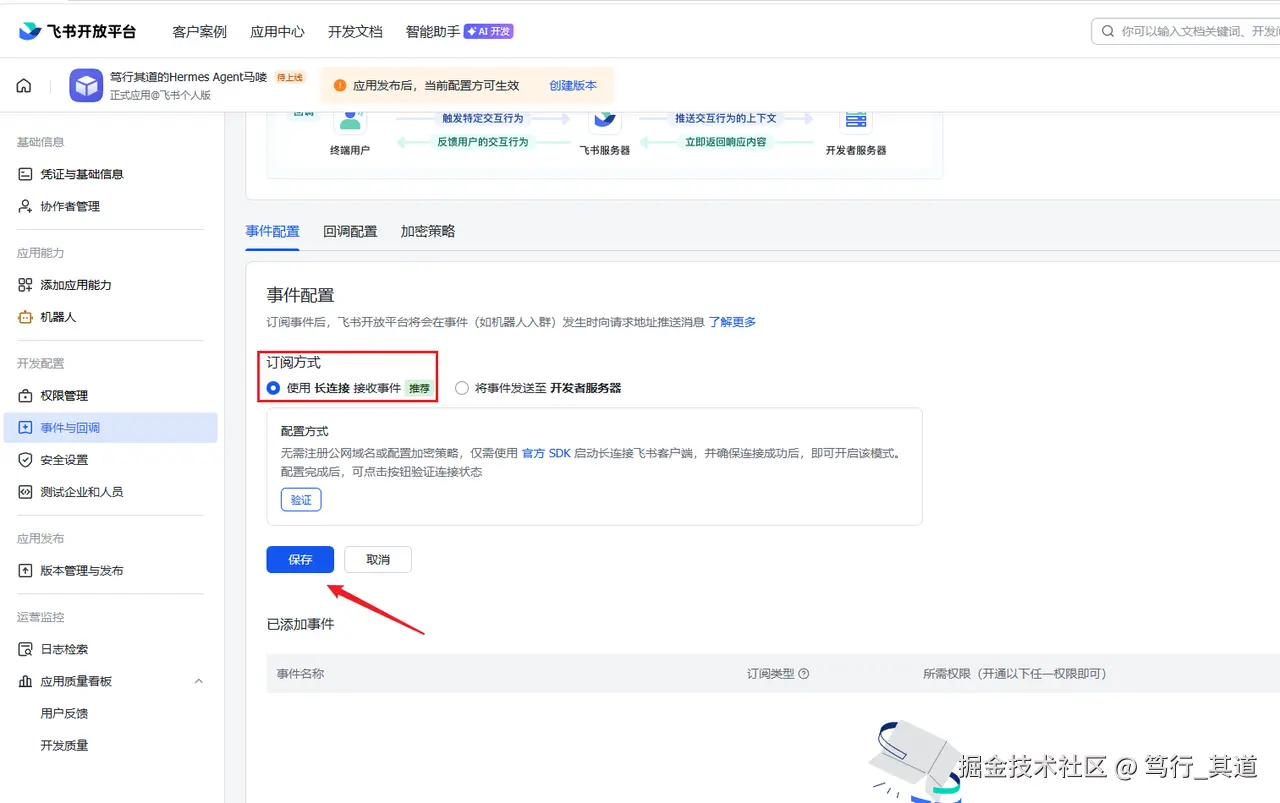Click the 添加应用能力 grid icon

(26, 285)
